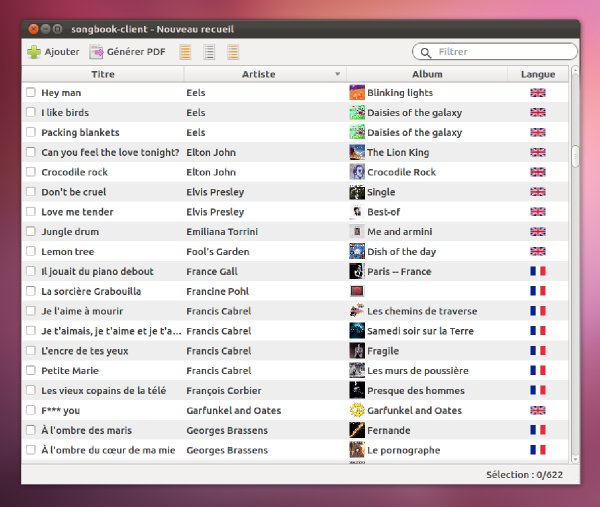Viewport: 600px width, 507px height.
Task: Check the box for Hey man
Action: pos(31,93)
